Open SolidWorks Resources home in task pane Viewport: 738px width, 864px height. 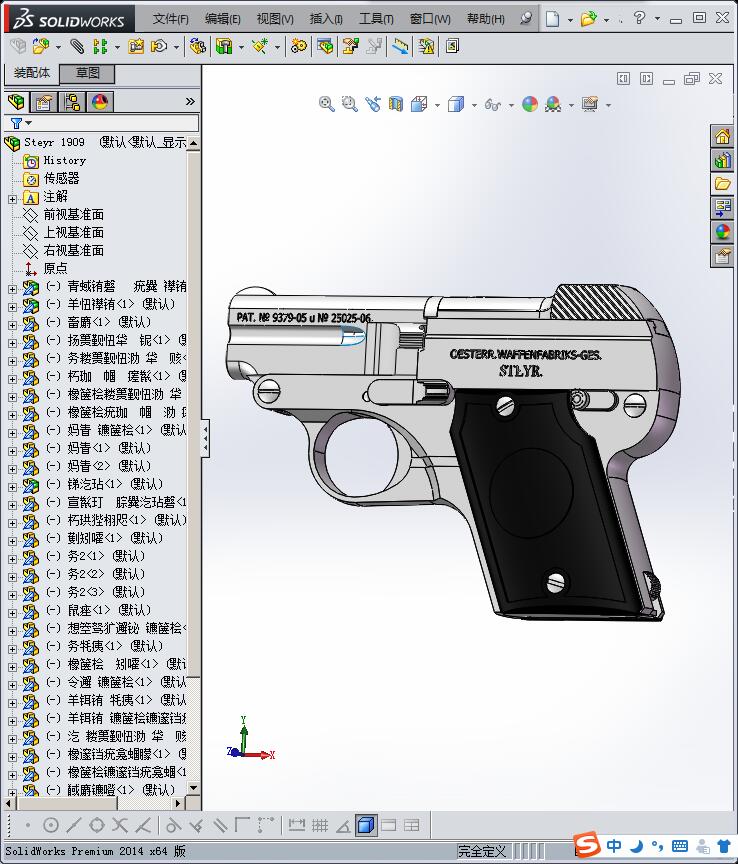pos(723,136)
